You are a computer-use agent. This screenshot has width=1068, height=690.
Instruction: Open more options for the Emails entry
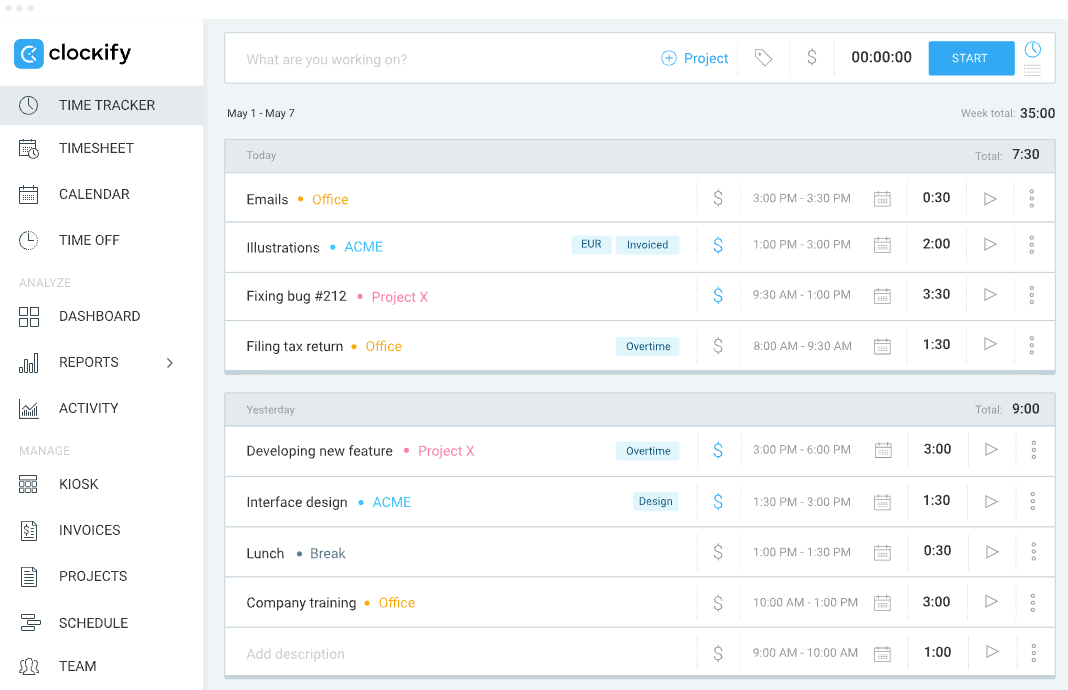pyautogui.click(x=1032, y=198)
